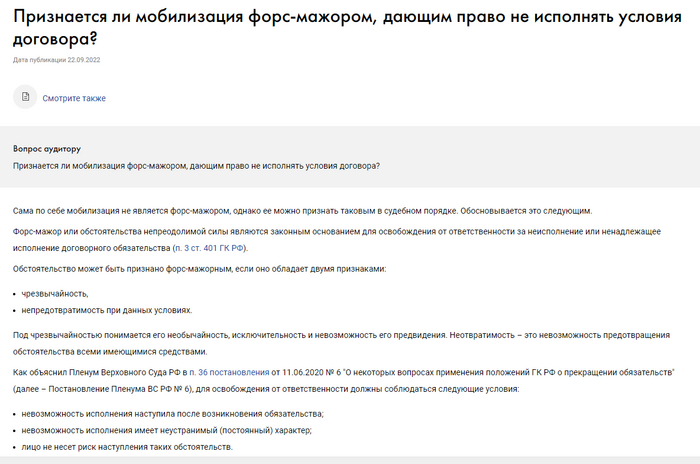Open the Смотрите также link

click(x=74, y=98)
